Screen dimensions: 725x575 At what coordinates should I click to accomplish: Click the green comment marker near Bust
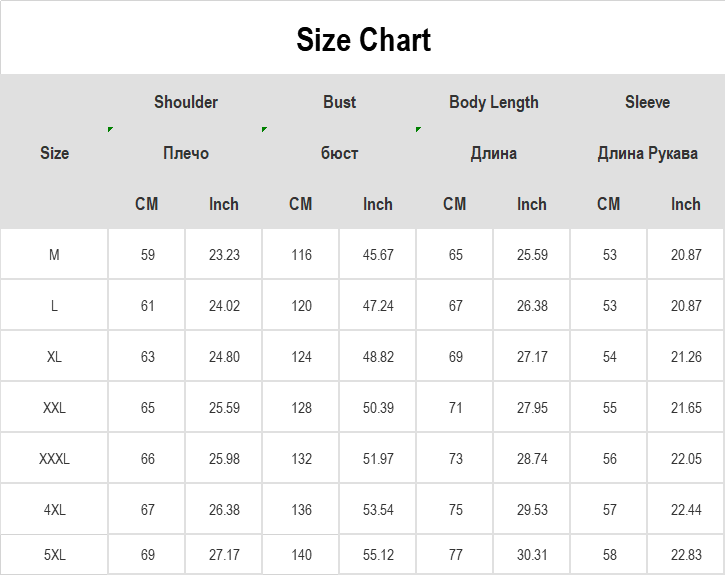(x=264, y=129)
